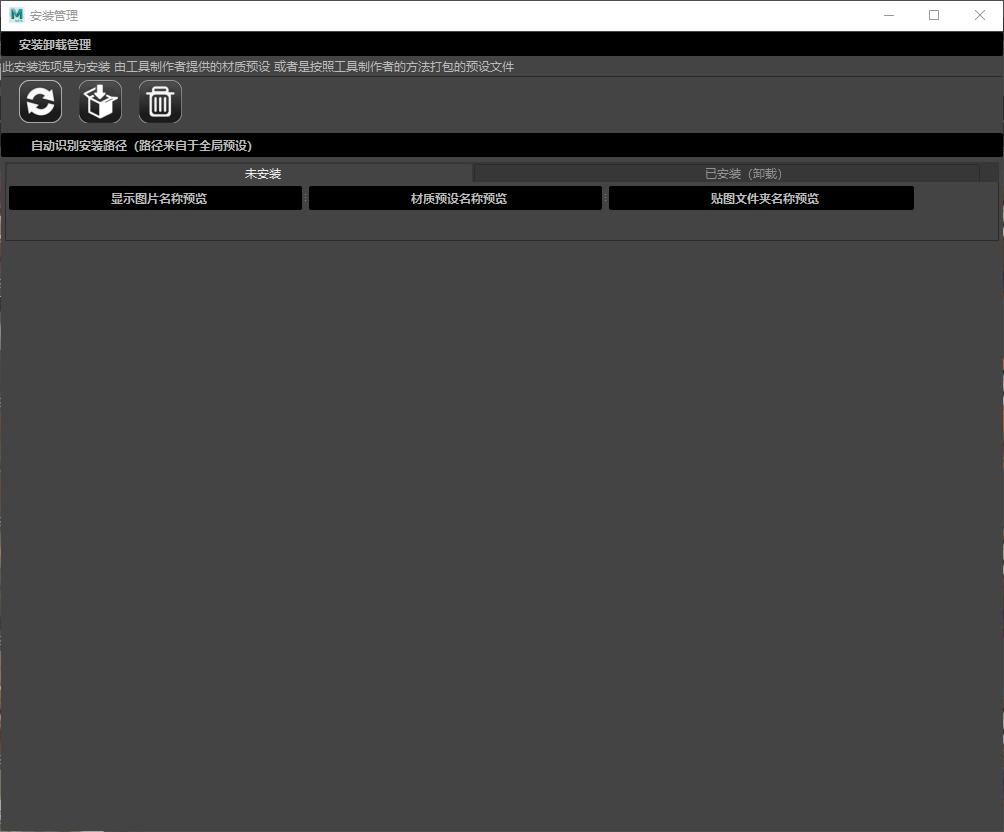The width and height of the screenshot is (1004, 832).
Task: Click the 显示图片名称预览 column header
Action: pyautogui.click(x=156, y=198)
